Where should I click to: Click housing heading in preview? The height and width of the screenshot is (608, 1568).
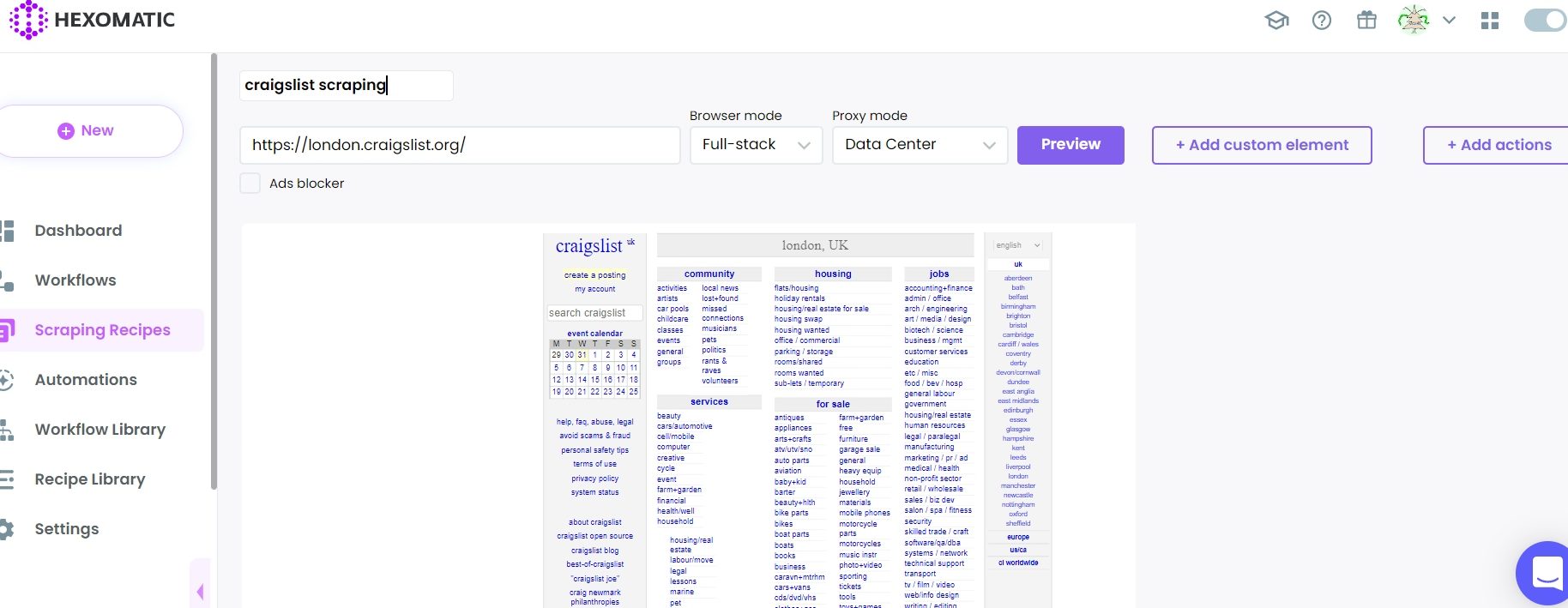(x=833, y=274)
